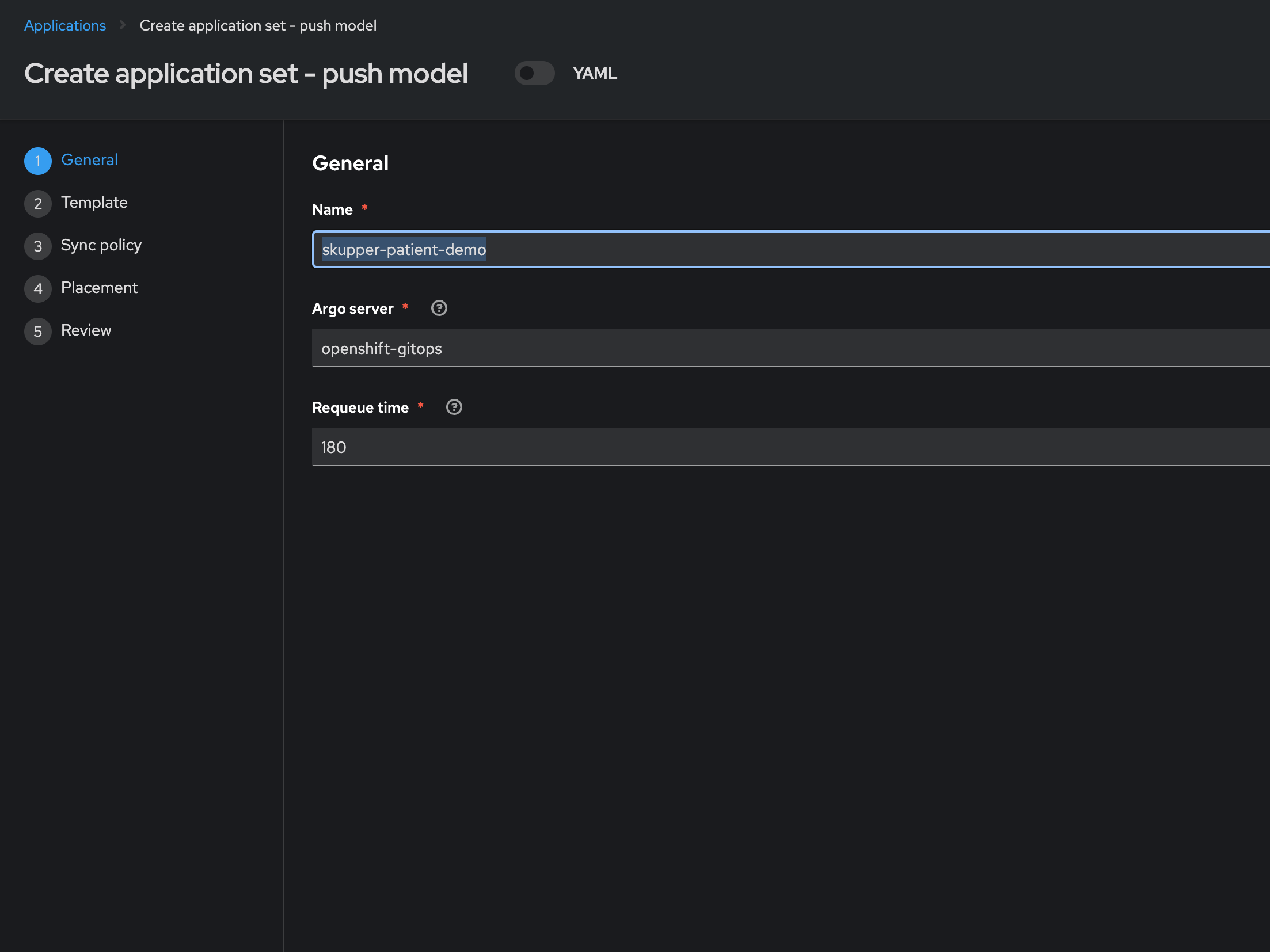The width and height of the screenshot is (1270, 952).
Task: Click step 5 number circle
Action: click(38, 332)
